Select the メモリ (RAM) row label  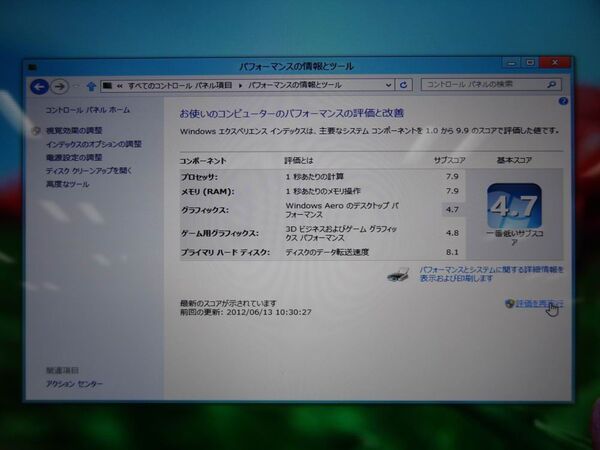click(x=207, y=191)
